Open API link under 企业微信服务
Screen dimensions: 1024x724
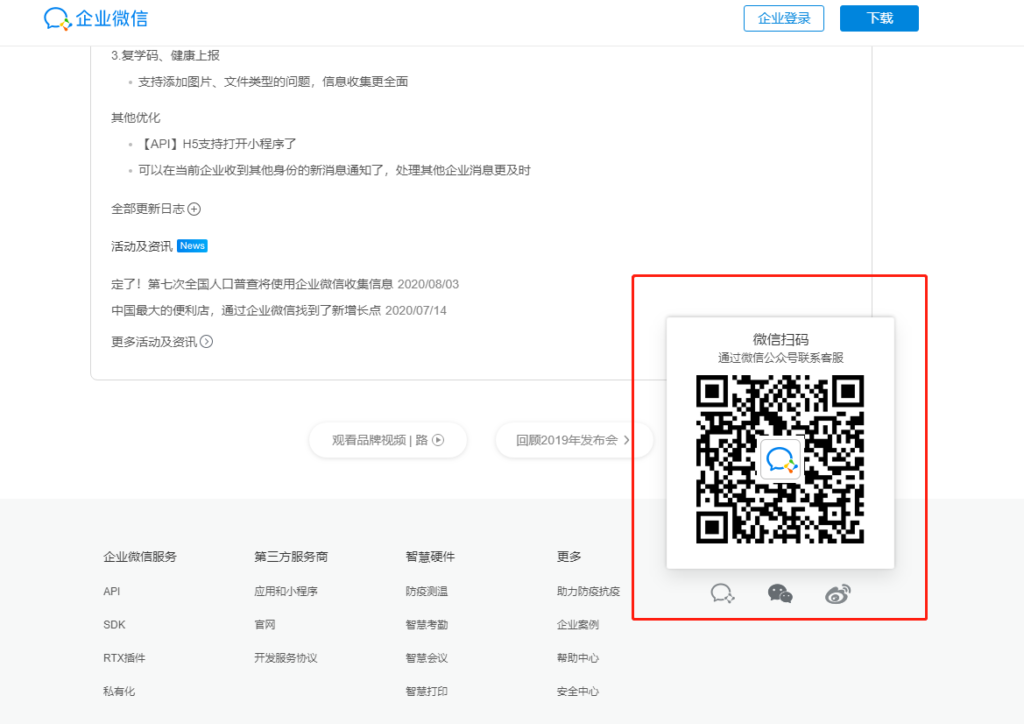(x=112, y=591)
